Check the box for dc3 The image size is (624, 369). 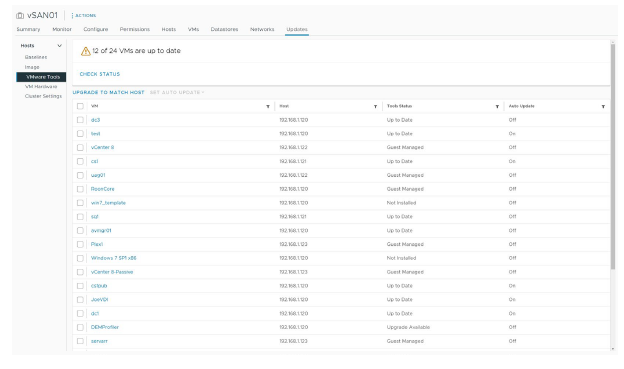(x=80, y=120)
